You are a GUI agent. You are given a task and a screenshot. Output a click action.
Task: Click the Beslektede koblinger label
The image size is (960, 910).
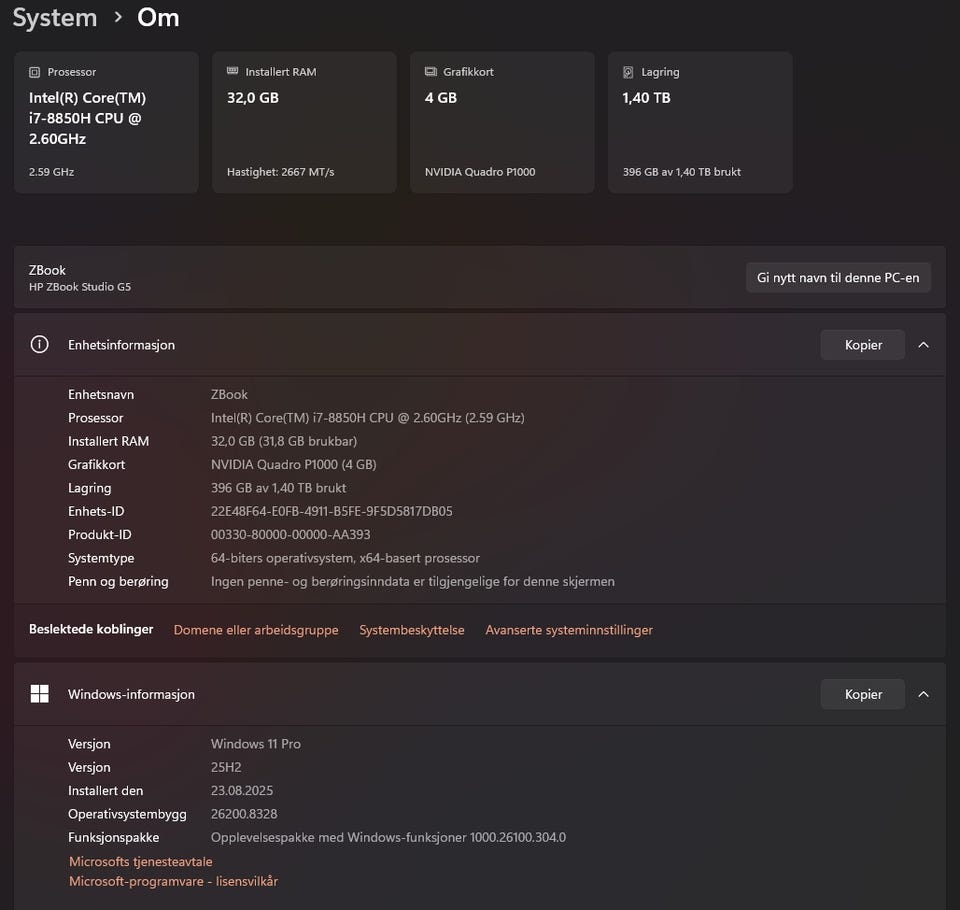[x=91, y=629]
